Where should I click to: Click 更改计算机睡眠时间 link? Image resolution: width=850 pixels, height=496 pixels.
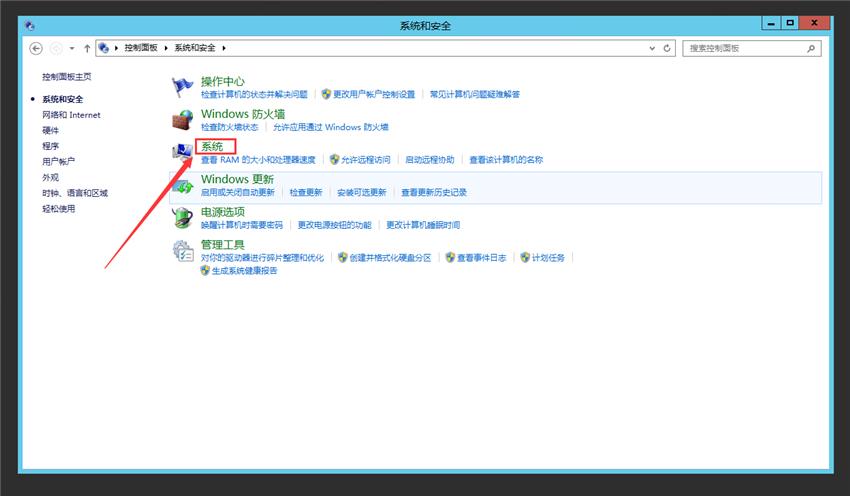[423, 225]
